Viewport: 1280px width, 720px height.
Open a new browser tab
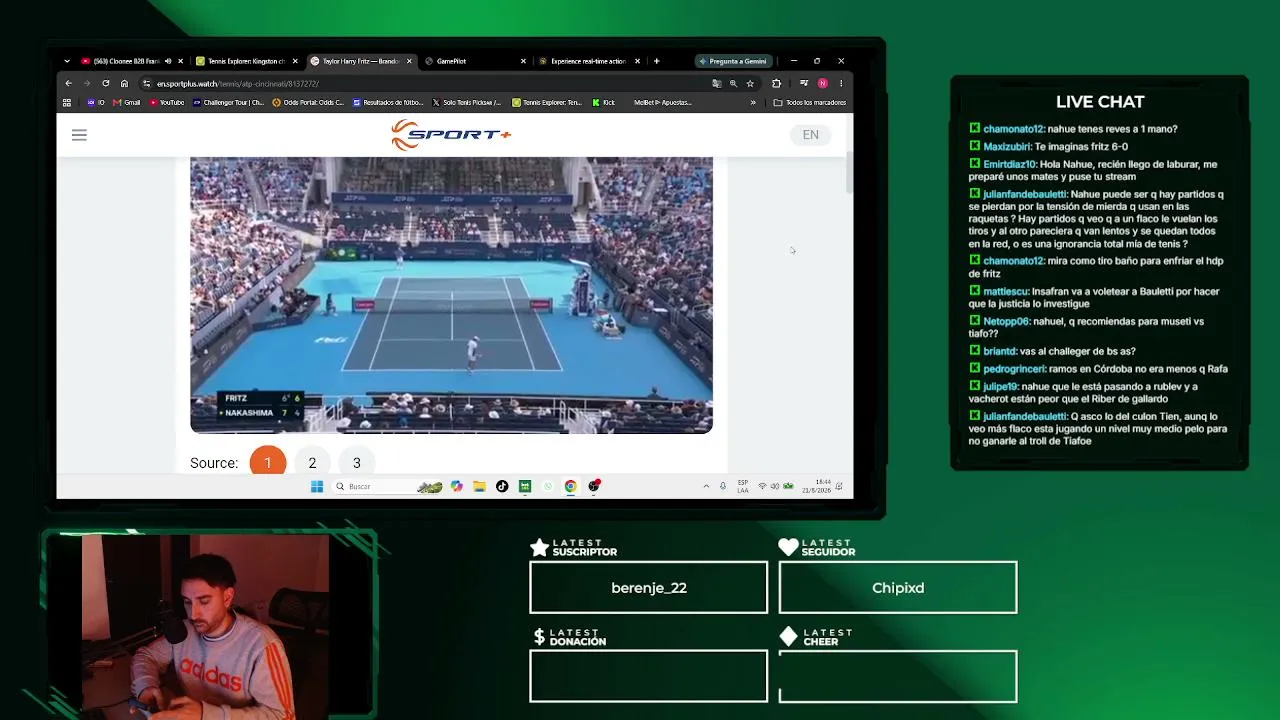[656, 61]
